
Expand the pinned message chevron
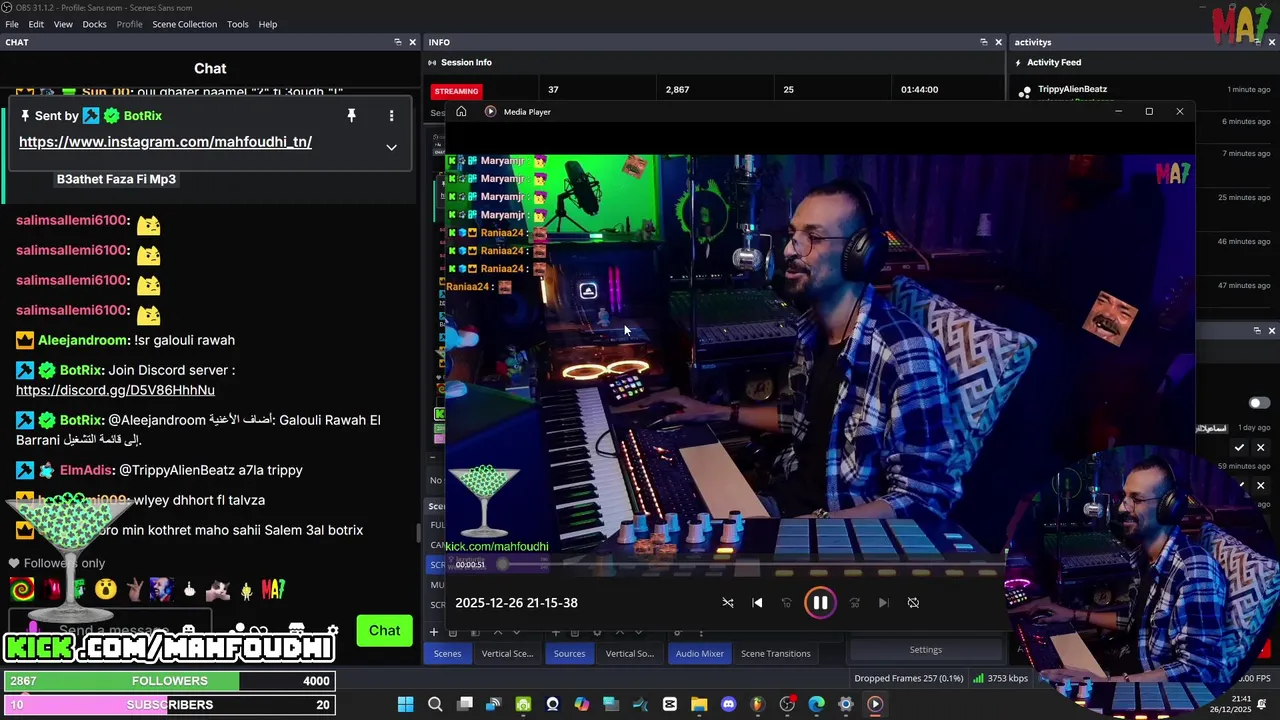(391, 147)
